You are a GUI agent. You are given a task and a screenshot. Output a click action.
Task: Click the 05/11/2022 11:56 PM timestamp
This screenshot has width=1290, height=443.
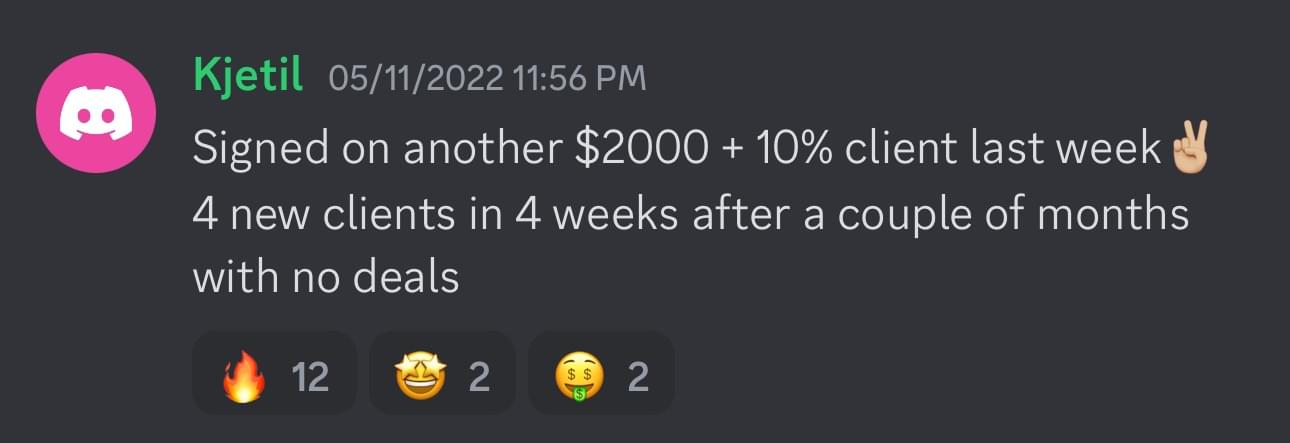point(487,79)
